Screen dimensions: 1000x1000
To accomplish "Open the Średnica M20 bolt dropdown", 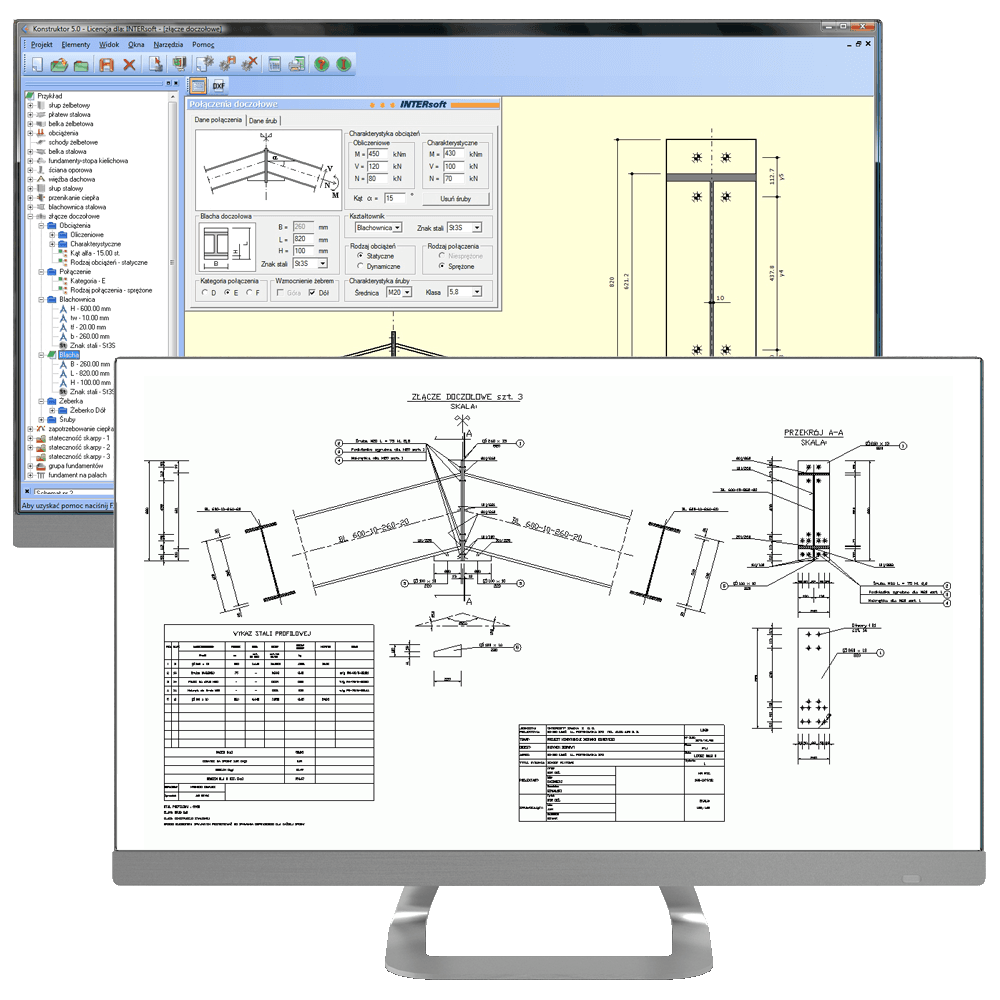I will click(x=399, y=292).
